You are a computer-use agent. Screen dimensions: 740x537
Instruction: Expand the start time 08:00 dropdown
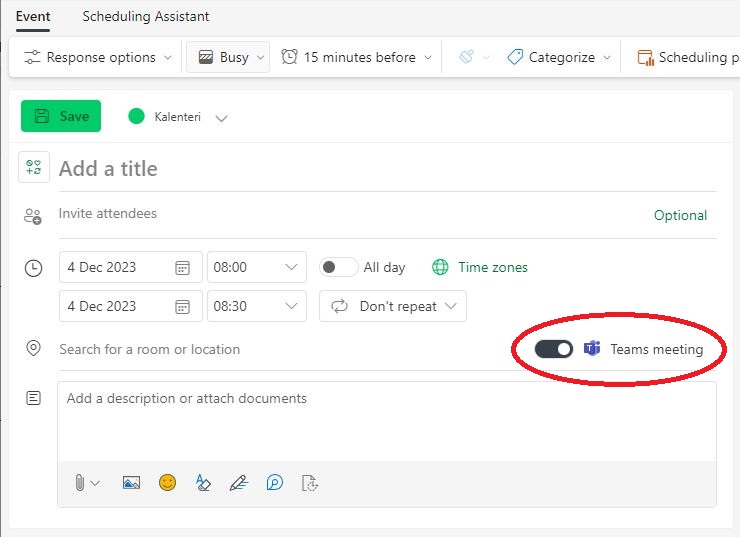click(x=291, y=268)
